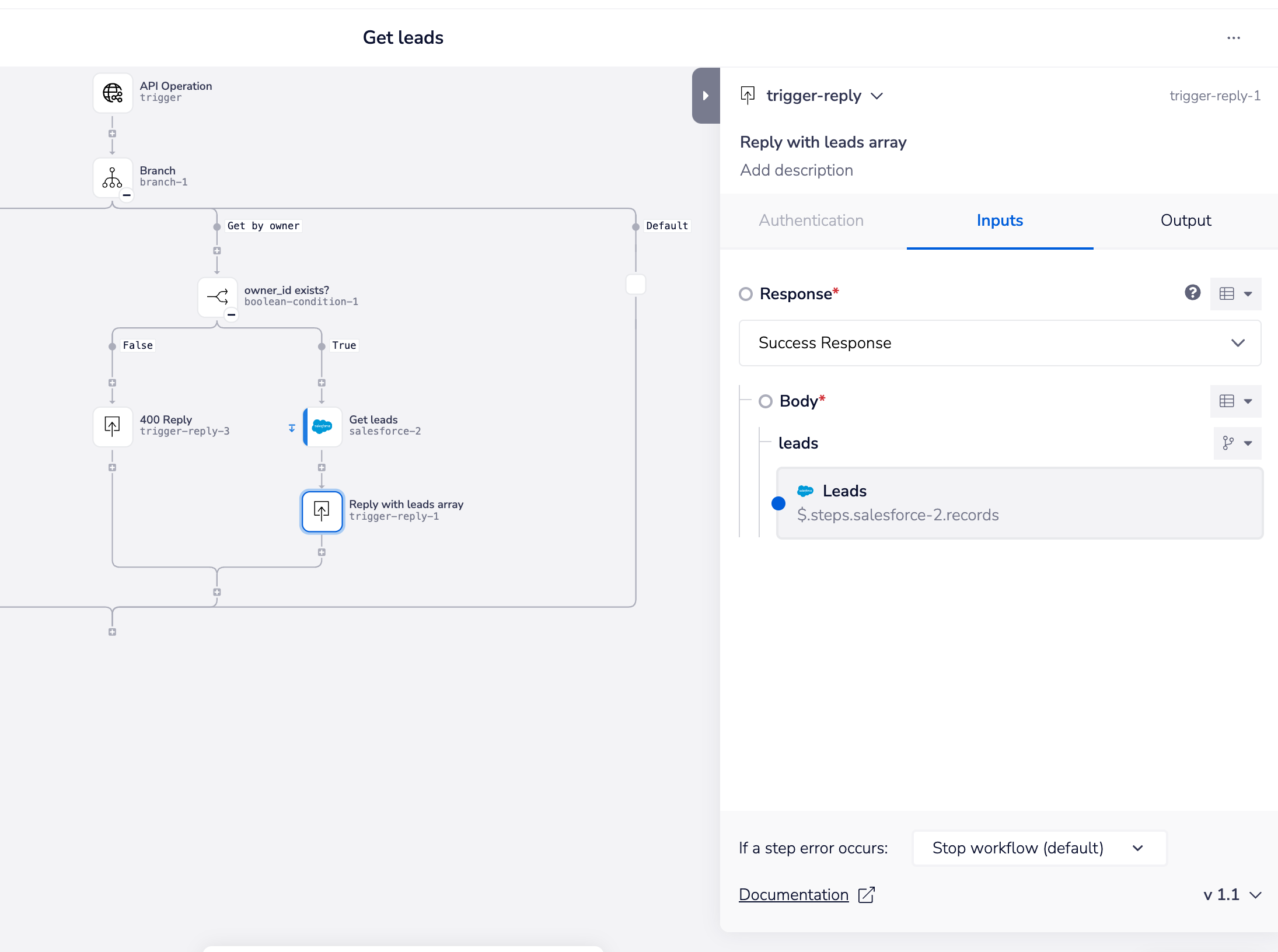Open the Documentation link
Image resolution: width=1278 pixels, height=952 pixels.
pos(794,895)
